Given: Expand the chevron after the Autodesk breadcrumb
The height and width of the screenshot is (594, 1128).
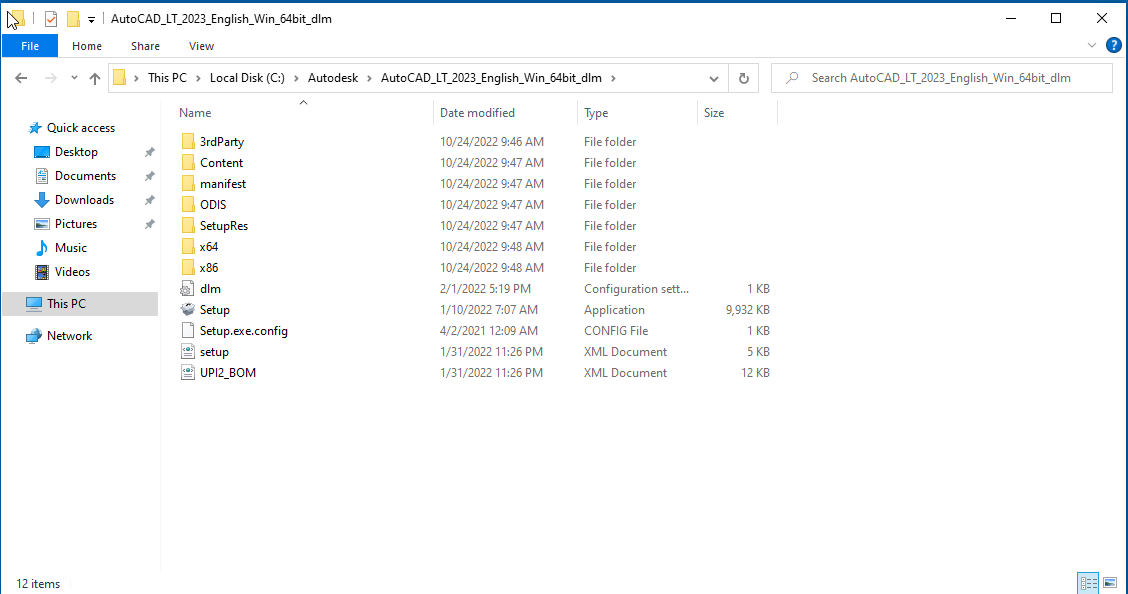Looking at the screenshot, I should 370,78.
